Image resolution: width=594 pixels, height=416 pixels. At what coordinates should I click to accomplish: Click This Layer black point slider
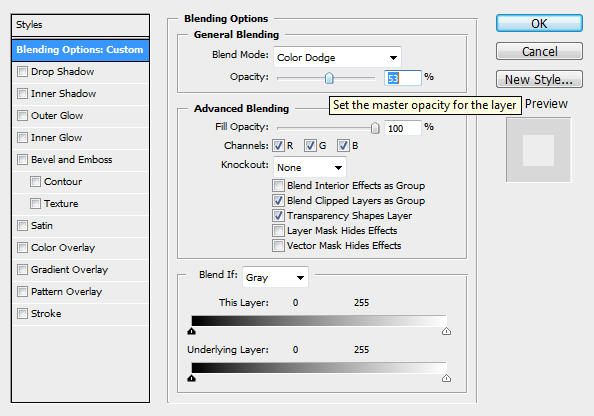point(192,332)
